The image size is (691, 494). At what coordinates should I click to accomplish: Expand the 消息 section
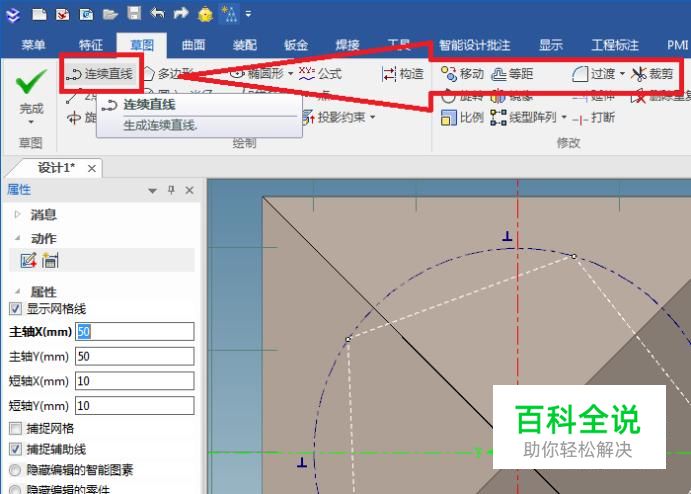pyautogui.click(x=18, y=215)
